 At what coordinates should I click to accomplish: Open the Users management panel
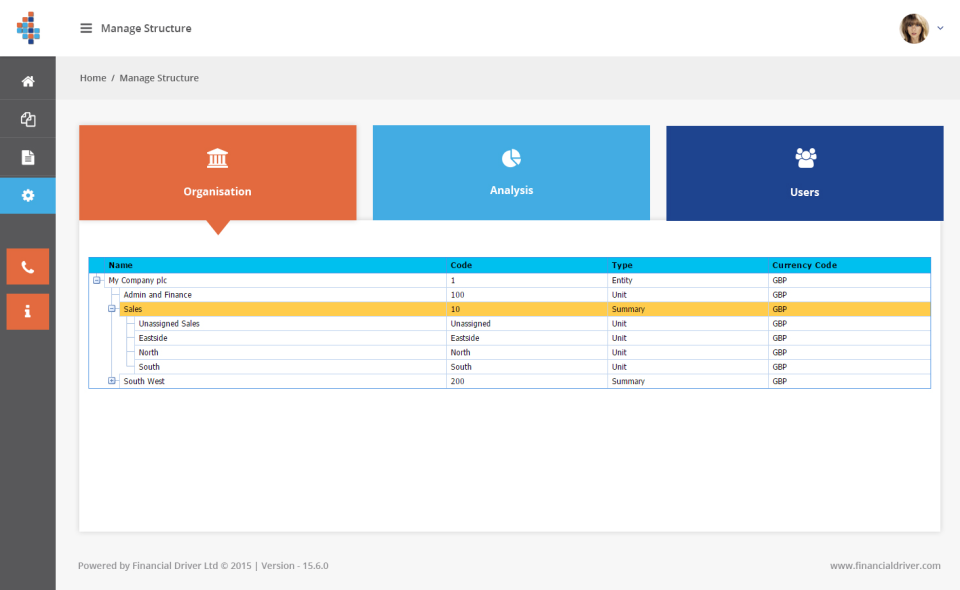point(804,172)
